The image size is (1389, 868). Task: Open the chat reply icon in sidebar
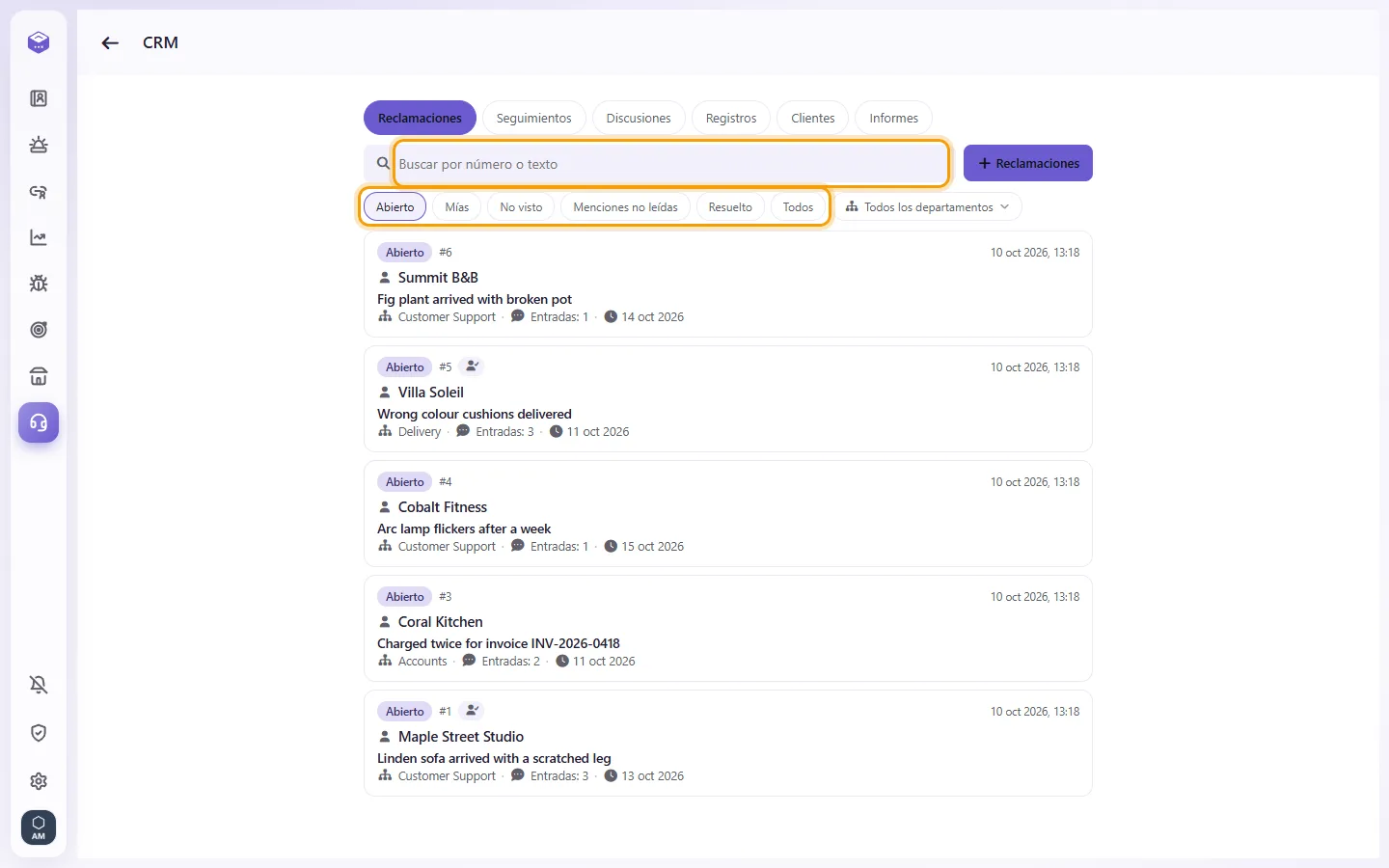click(x=39, y=191)
